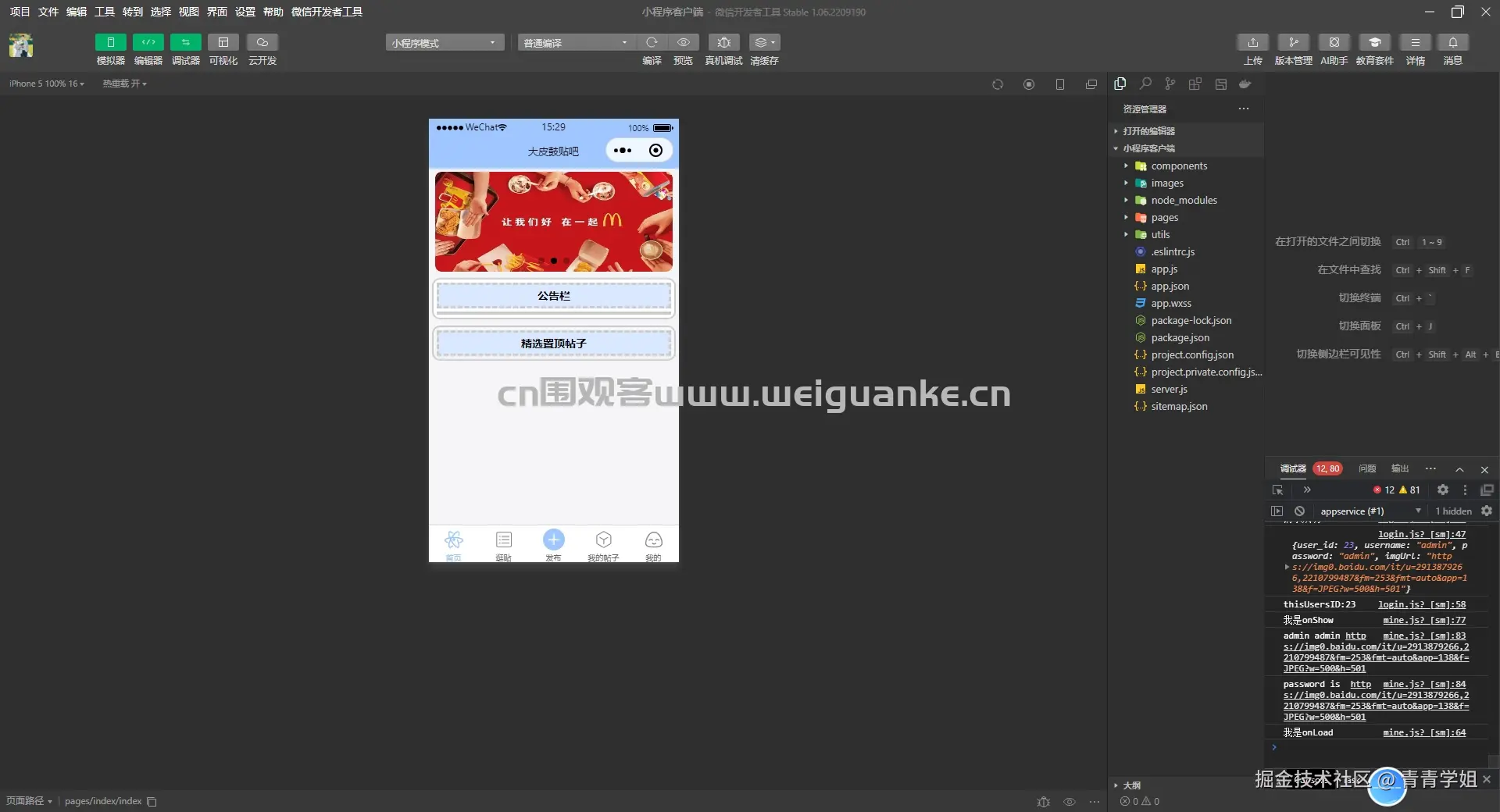Switch to the 输出 output tab
This screenshot has height=812, width=1500.
pyautogui.click(x=1400, y=468)
